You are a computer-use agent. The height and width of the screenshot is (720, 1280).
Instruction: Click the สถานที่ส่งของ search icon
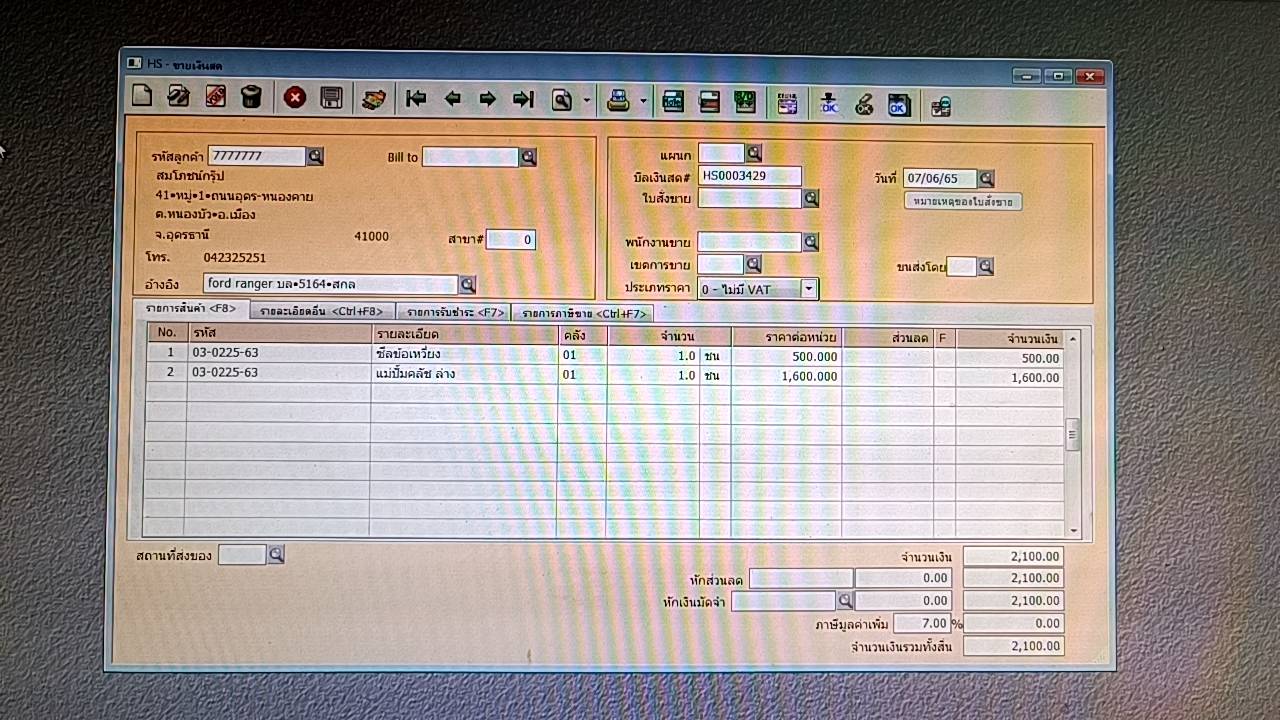(276, 554)
